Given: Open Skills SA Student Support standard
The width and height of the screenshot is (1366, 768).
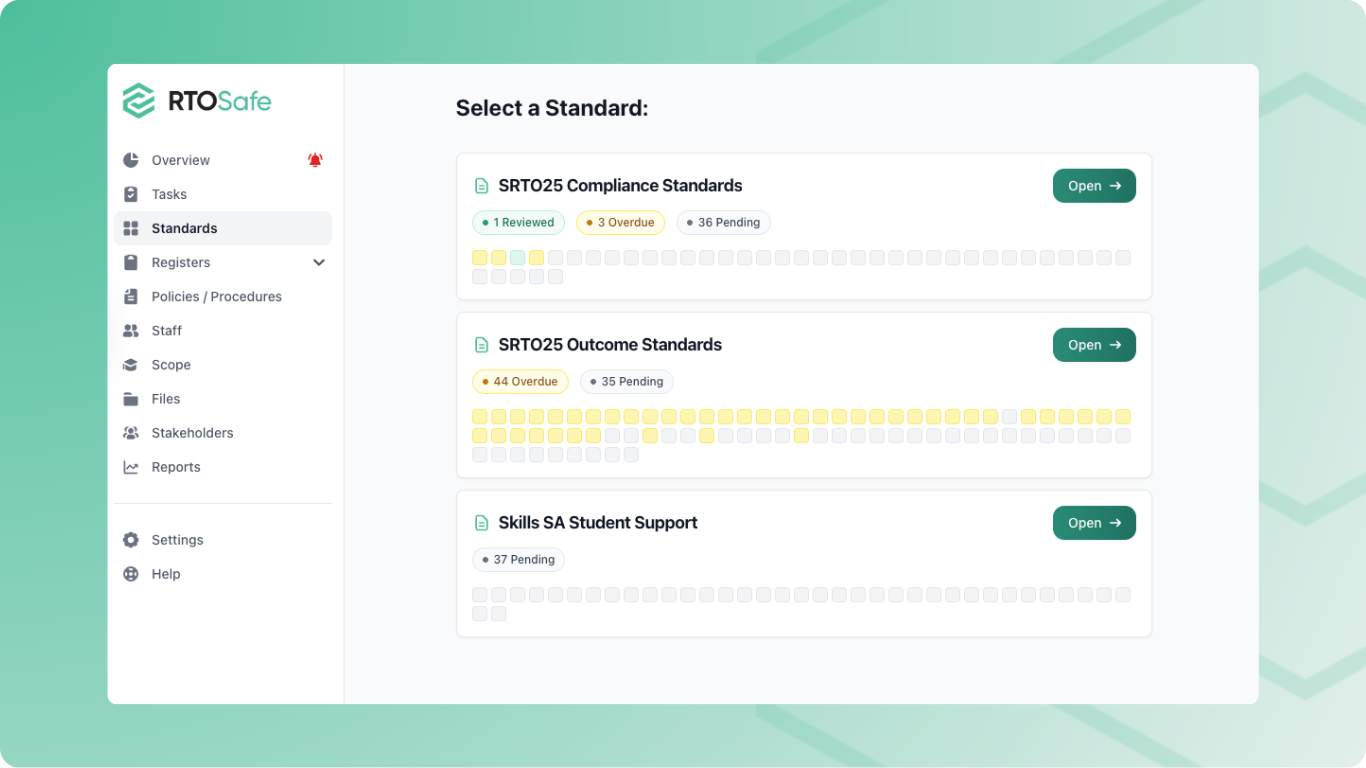Looking at the screenshot, I should point(1094,523).
